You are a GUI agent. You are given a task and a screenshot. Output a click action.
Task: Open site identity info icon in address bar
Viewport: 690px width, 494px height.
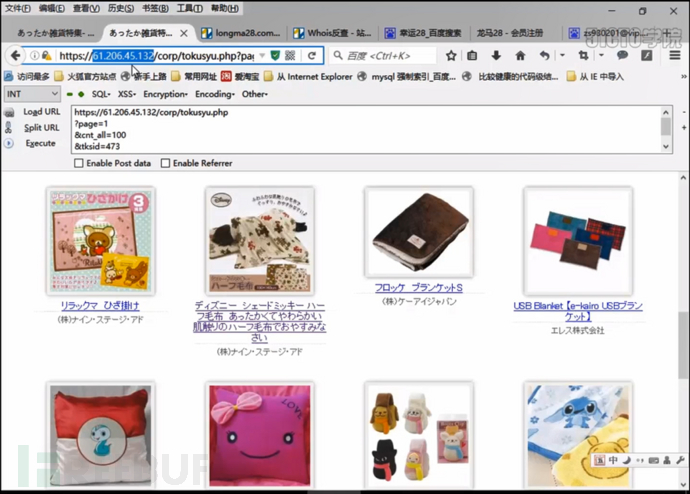(x=34, y=56)
